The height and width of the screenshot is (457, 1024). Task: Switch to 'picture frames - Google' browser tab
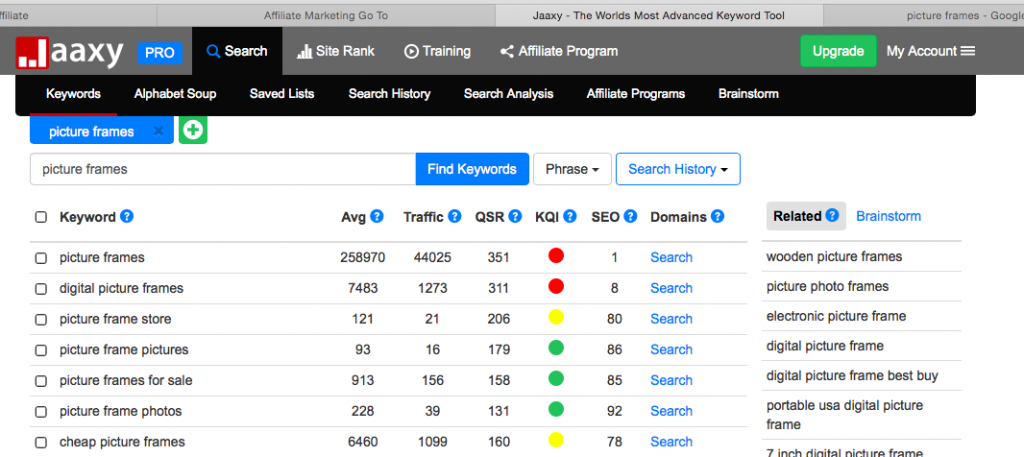tap(924, 15)
